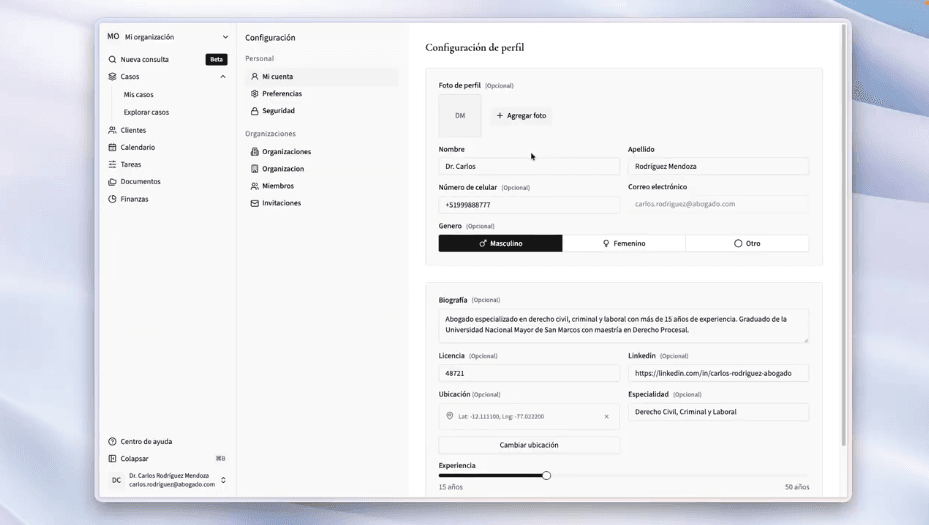Open the Tareas list icon
The height and width of the screenshot is (525, 929).
point(112,164)
